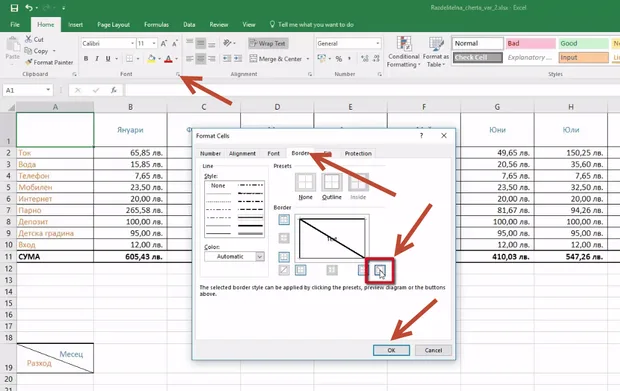This screenshot has height=391, width=620.
Task: Click the insert function fx icon
Action: tap(113, 90)
